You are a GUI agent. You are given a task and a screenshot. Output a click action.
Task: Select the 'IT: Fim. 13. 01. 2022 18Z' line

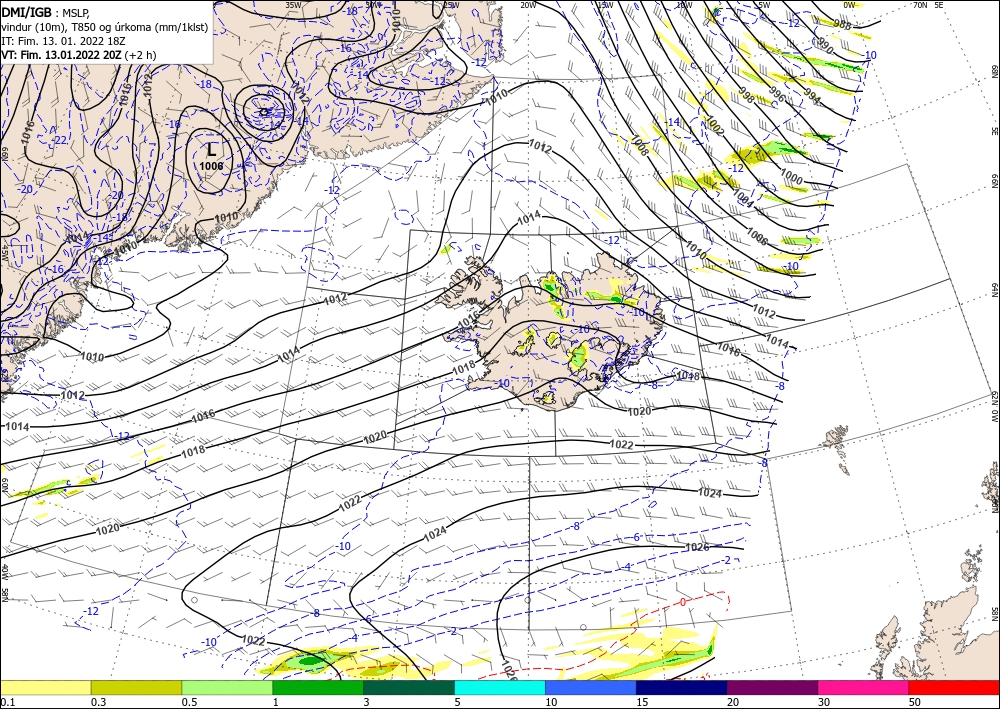(63, 41)
